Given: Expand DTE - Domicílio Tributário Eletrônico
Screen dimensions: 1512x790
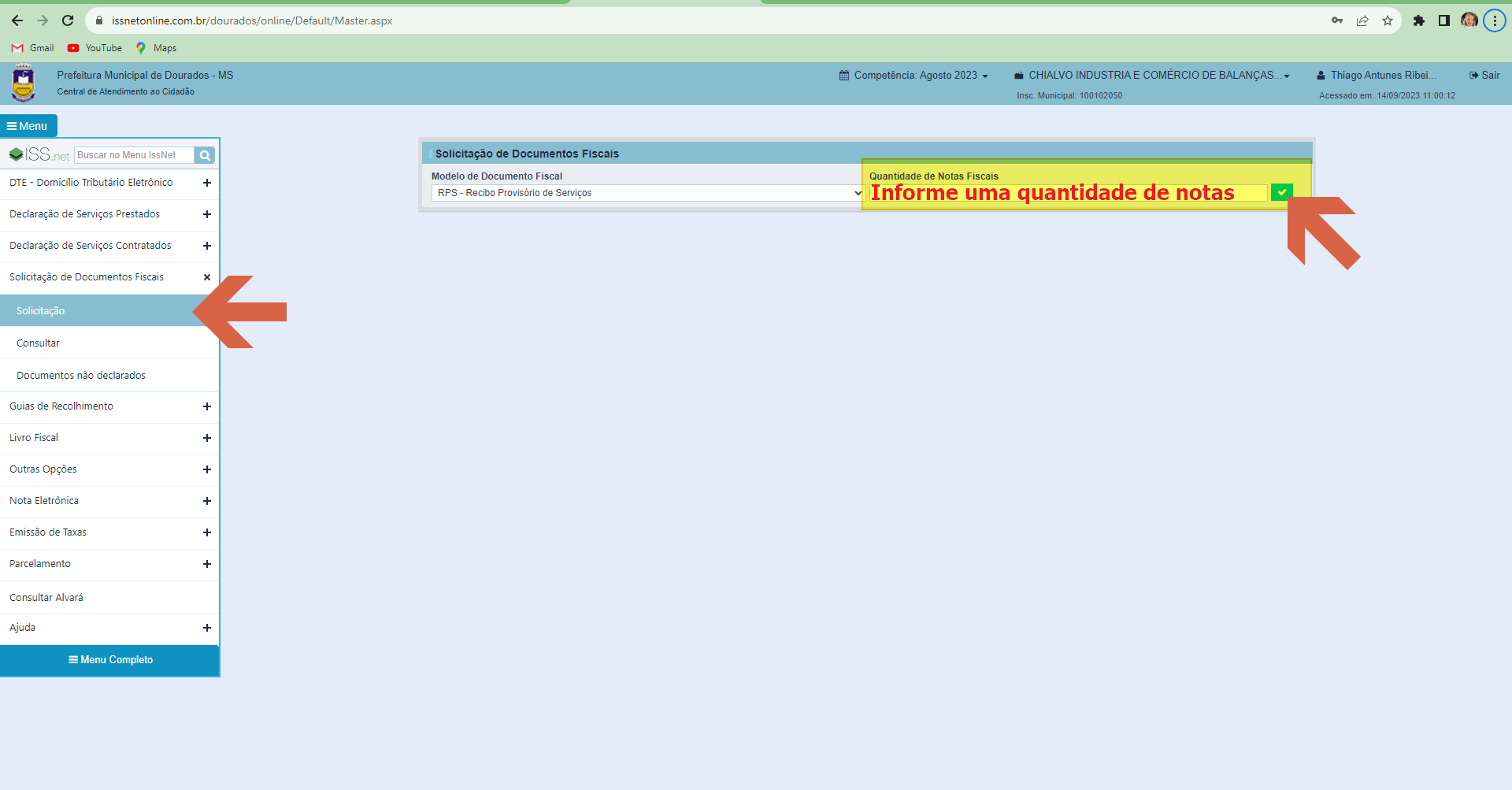Looking at the screenshot, I should [x=109, y=183].
